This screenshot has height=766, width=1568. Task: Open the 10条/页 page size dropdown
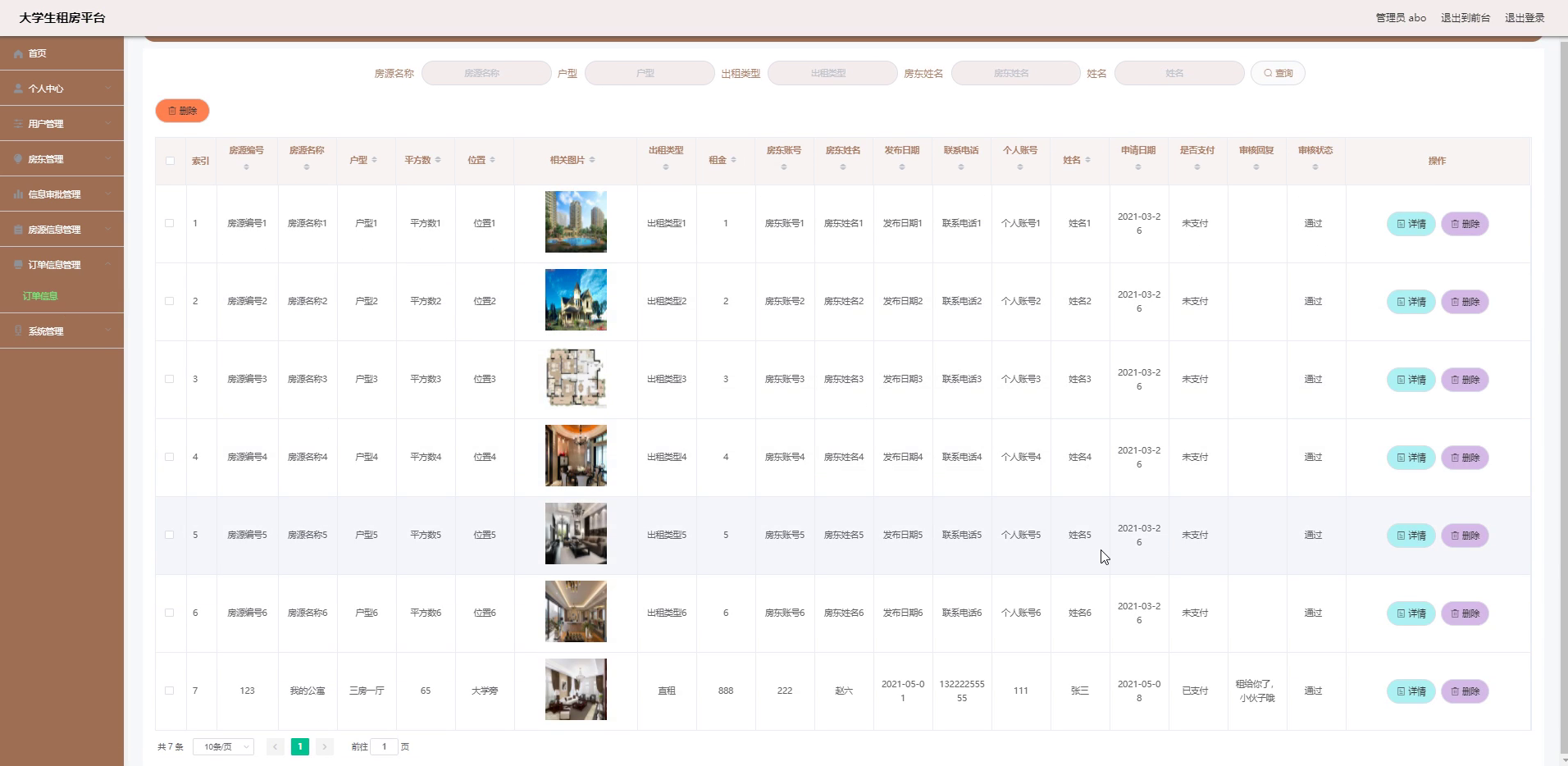223,747
